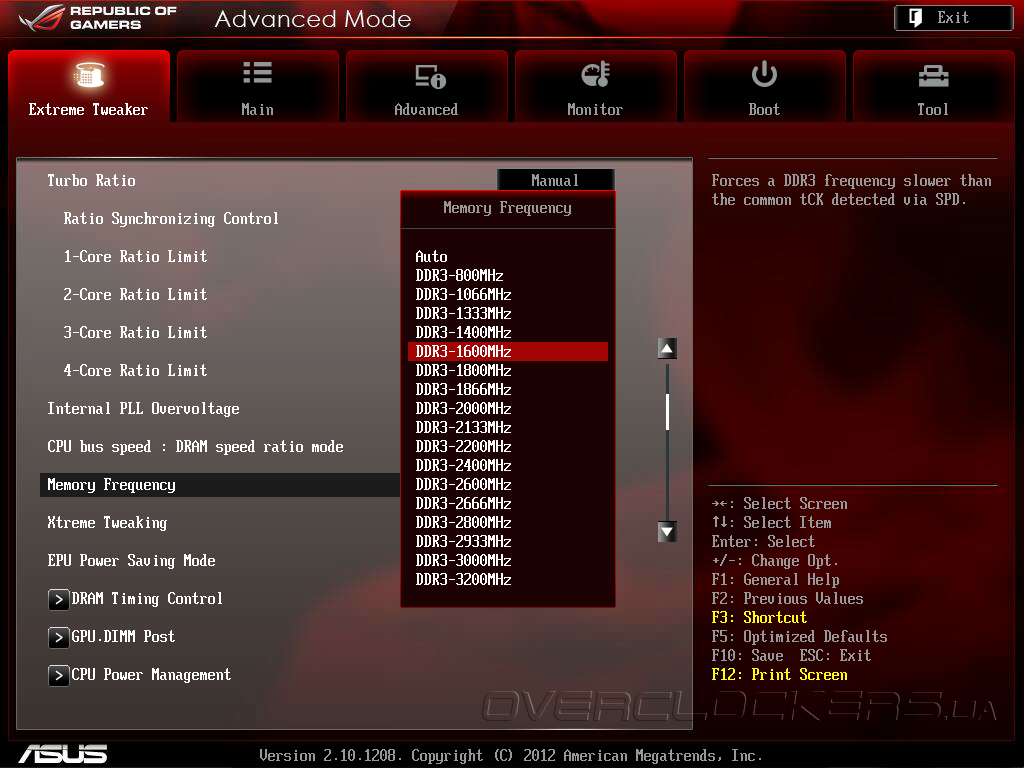
Task: Select Internal PLL Overvoltage setting
Action: pos(144,409)
